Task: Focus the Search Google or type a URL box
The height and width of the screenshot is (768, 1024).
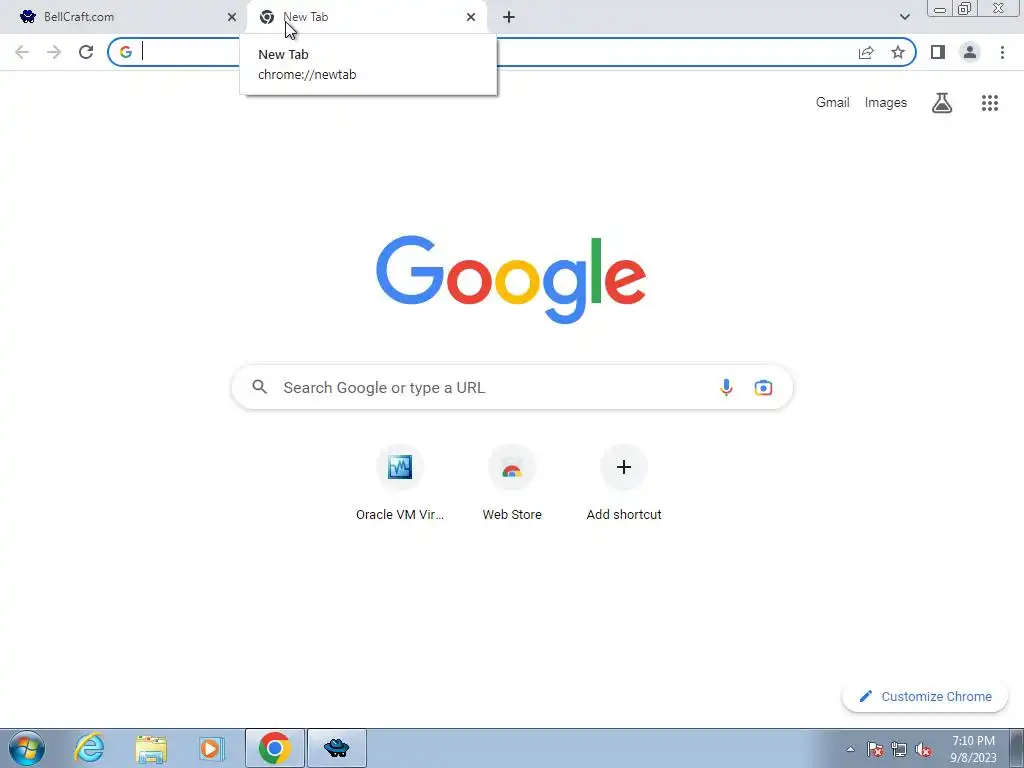Action: (512, 387)
